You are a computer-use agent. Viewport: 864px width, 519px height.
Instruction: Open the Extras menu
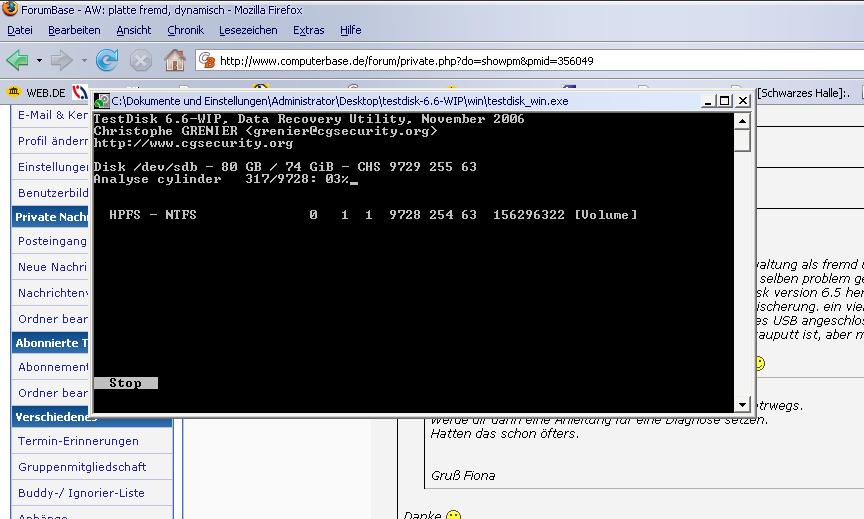click(309, 30)
